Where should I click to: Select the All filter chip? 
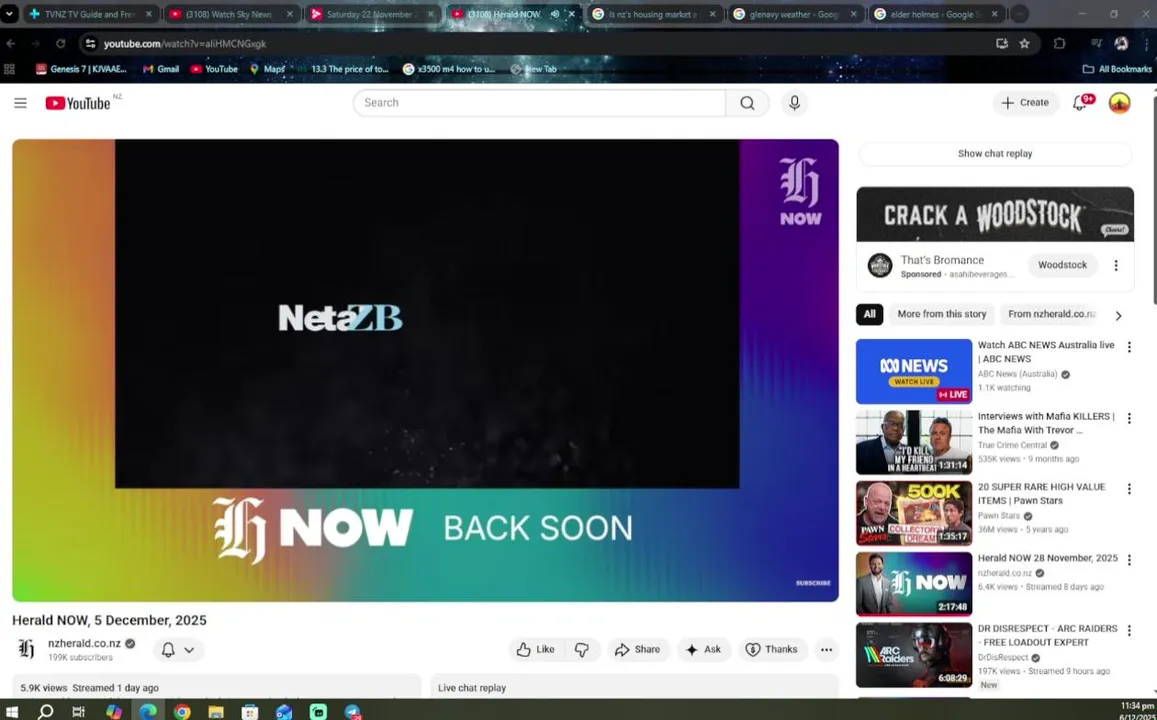[x=869, y=314]
